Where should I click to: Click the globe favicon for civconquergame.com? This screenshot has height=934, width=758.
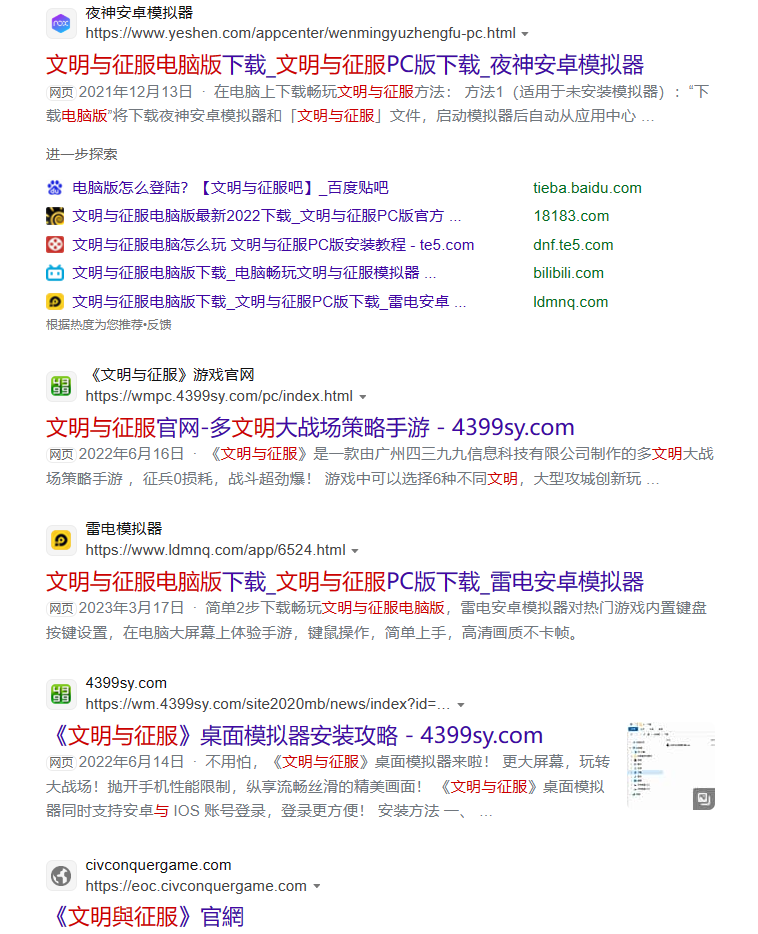tap(61, 876)
